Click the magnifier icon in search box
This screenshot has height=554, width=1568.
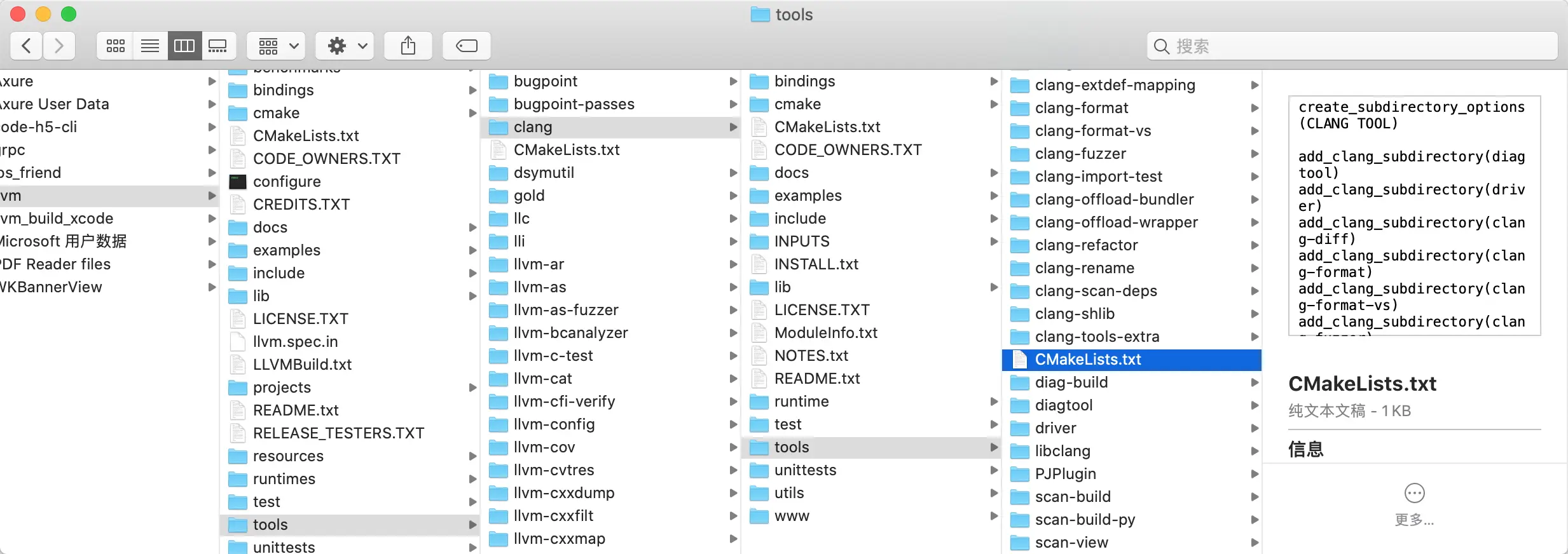click(1161, 46)
